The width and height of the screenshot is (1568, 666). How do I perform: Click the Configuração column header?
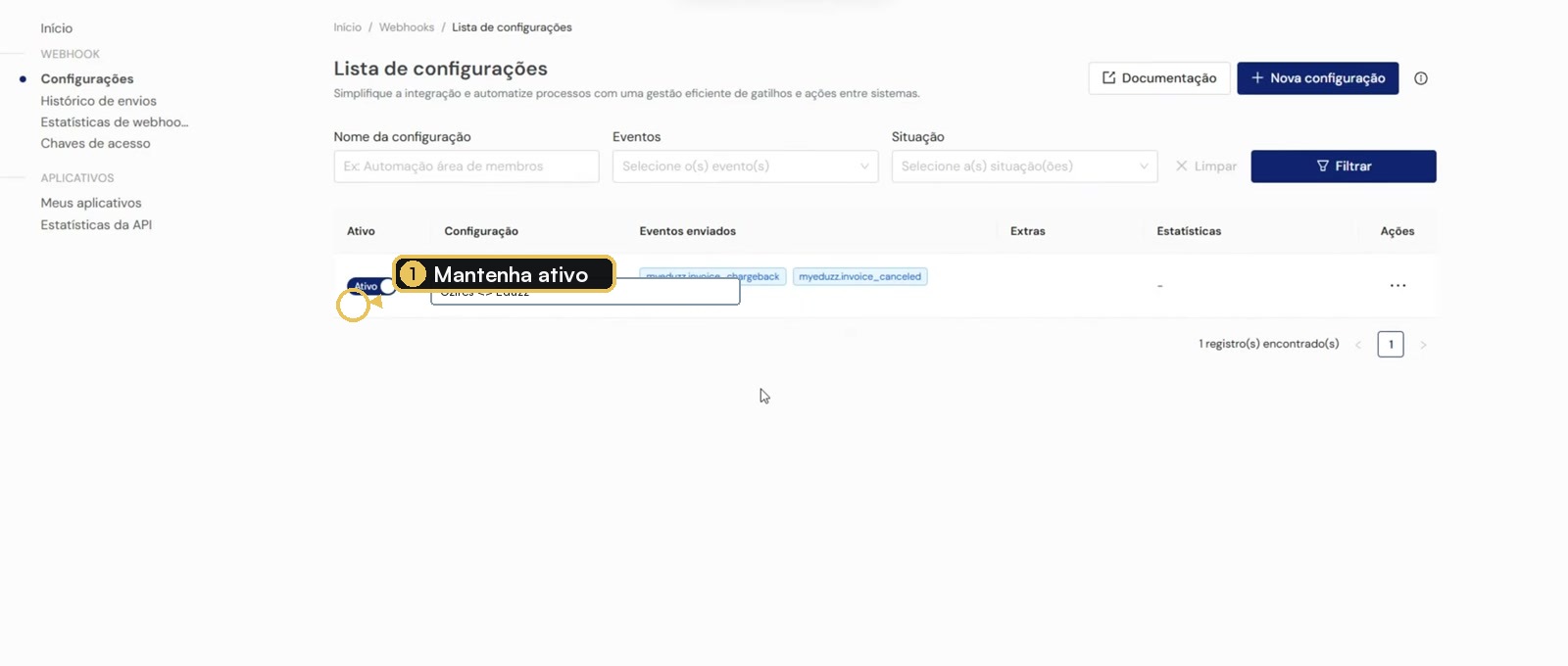coord(481,231)
